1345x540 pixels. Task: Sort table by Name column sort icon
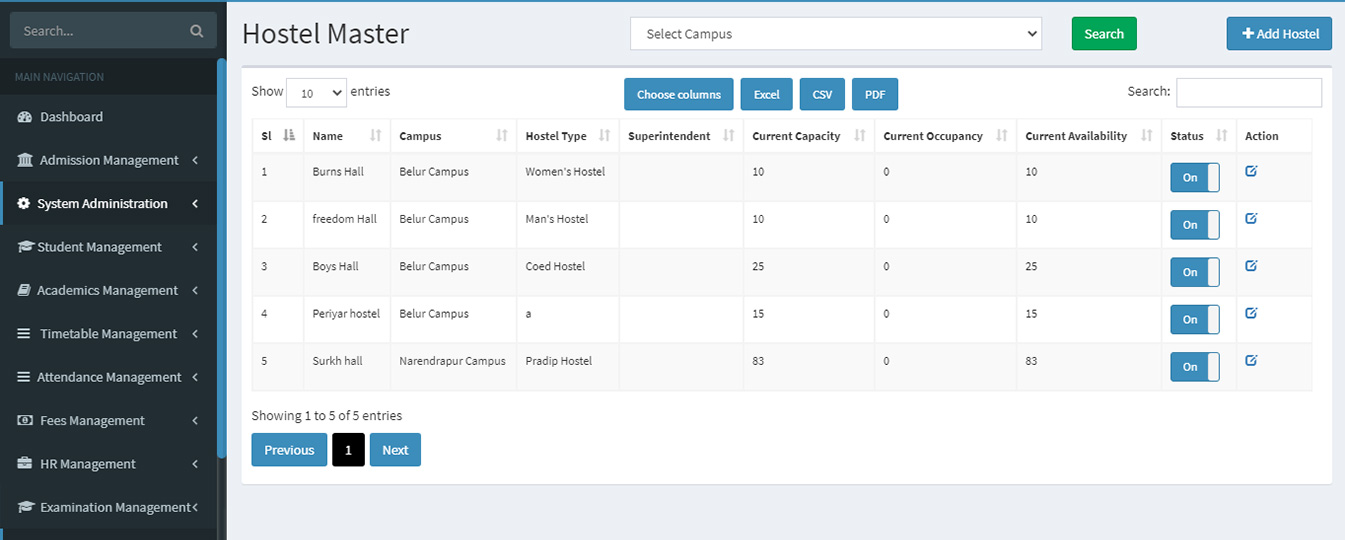tap(376, 136)
